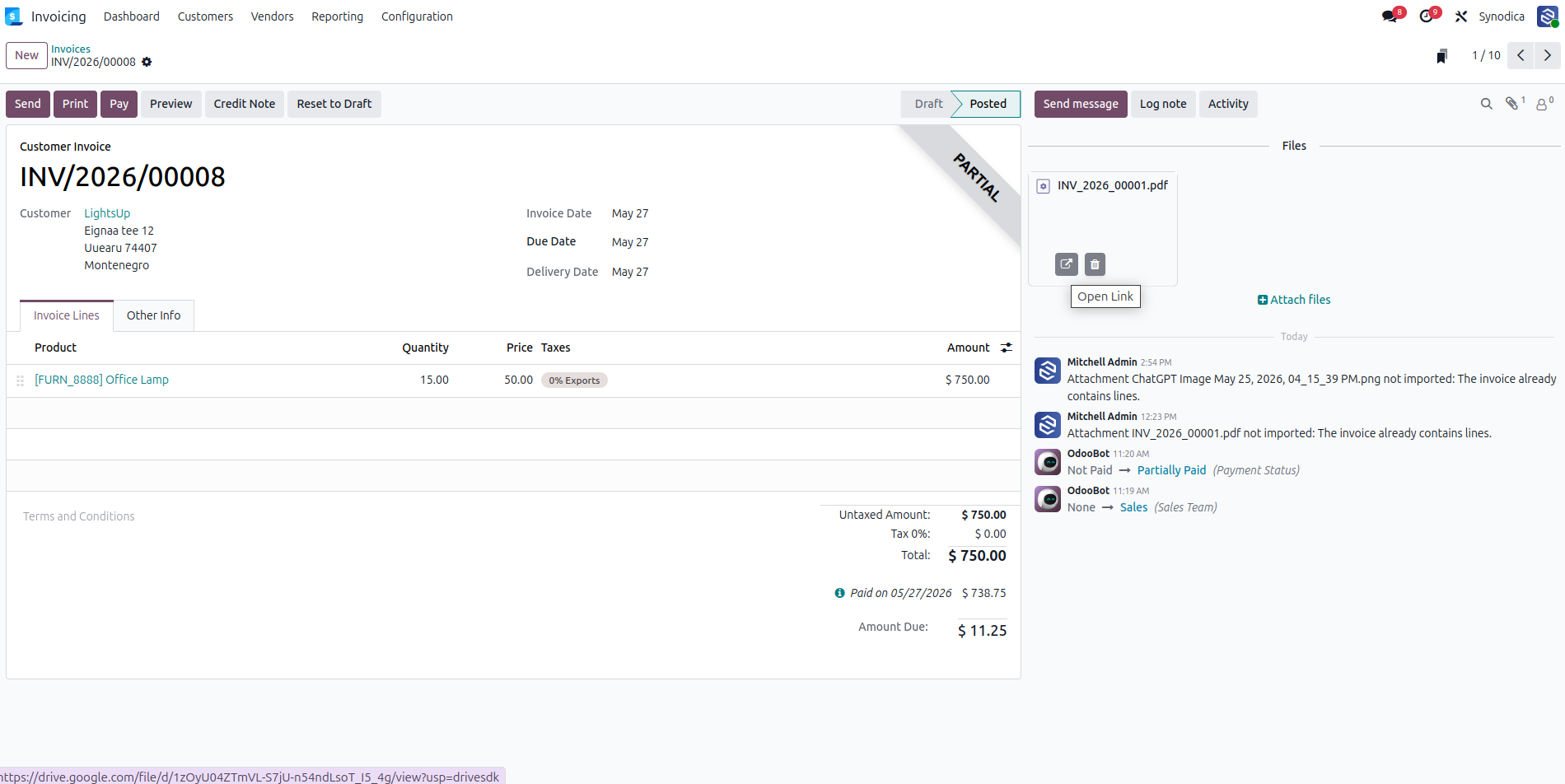
Task: Click the New button
Action: click(26, 55)
